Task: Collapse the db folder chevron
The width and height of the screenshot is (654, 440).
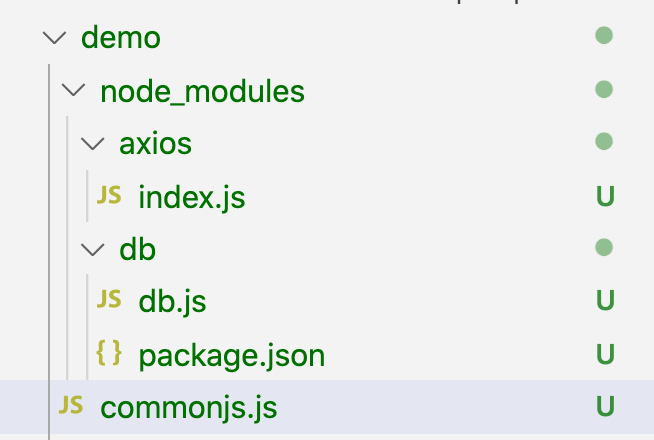Action: [93, 249]
